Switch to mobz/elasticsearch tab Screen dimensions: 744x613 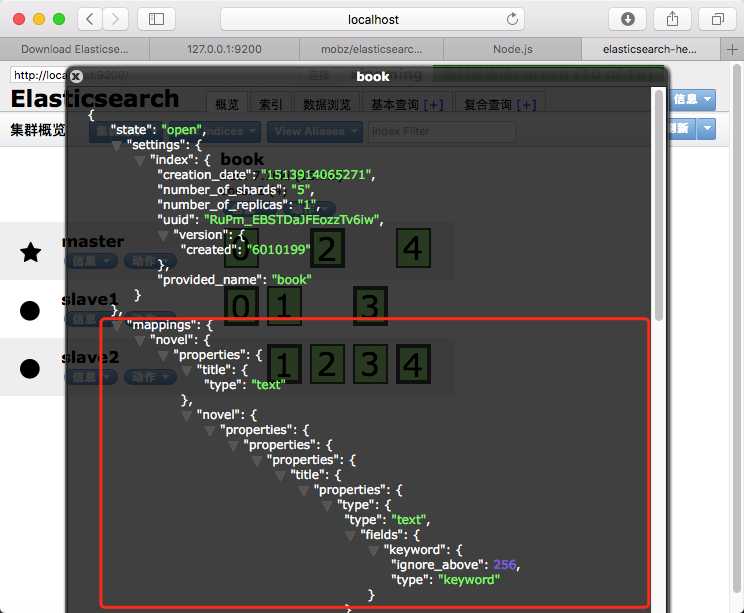pyautogui.click(x=371, y=49)
